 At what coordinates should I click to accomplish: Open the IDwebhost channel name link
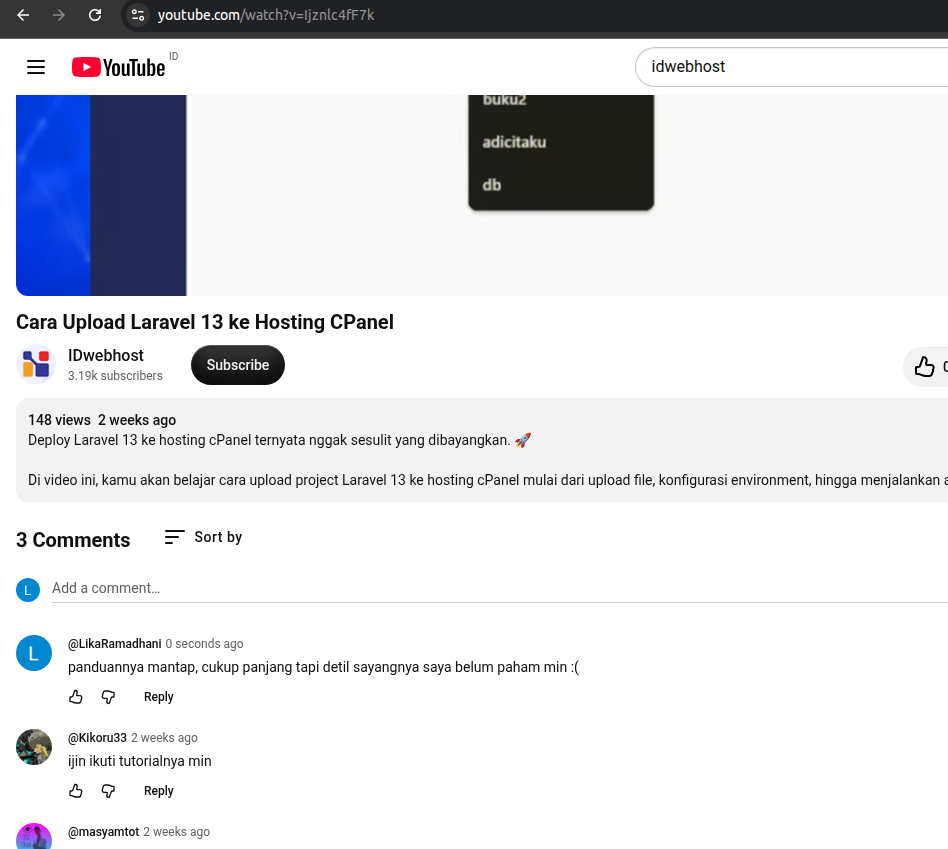(106, 356)
